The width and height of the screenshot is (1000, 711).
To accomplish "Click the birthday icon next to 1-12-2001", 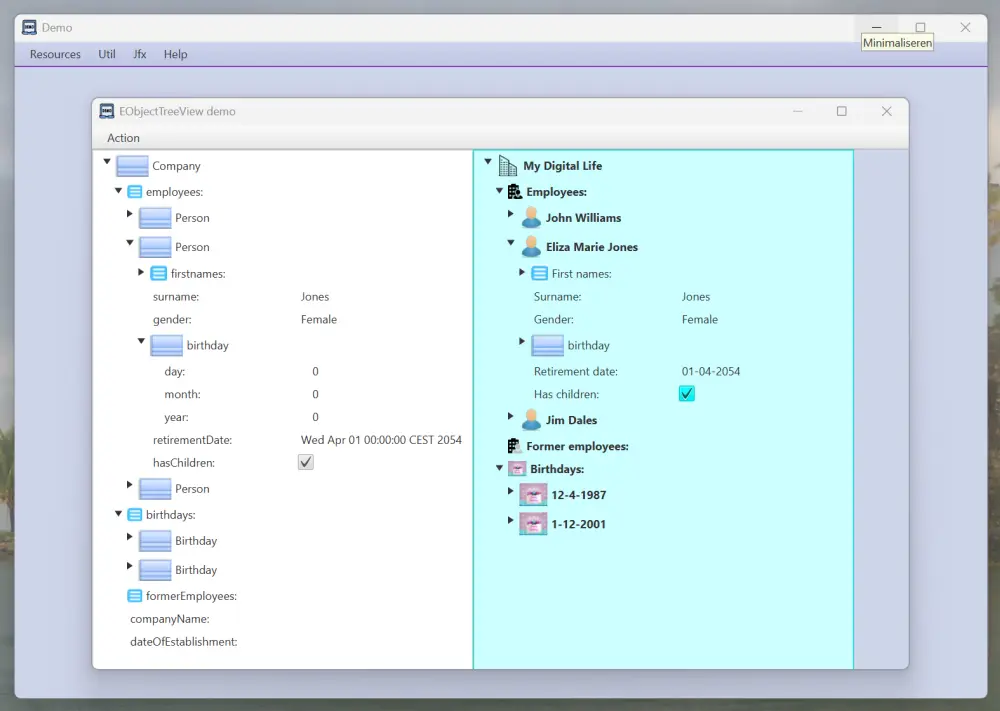I will click(533, 524).
